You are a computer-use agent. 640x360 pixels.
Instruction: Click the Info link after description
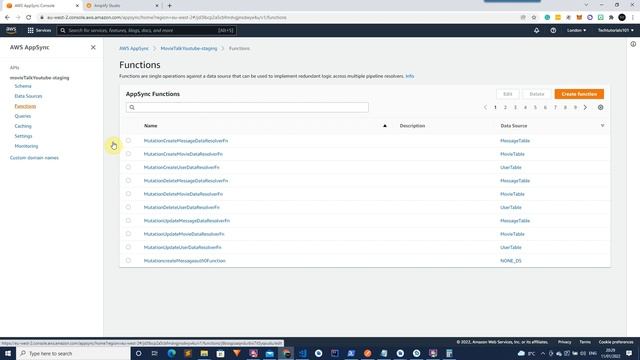[x=409, y=76]
